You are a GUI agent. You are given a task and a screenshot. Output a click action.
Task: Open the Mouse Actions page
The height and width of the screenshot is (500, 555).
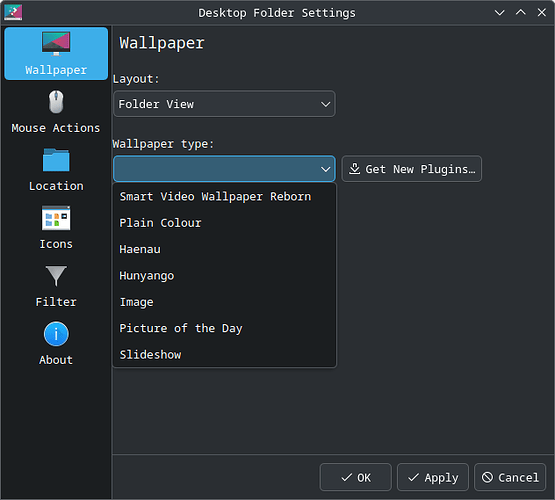coord(56,111)
